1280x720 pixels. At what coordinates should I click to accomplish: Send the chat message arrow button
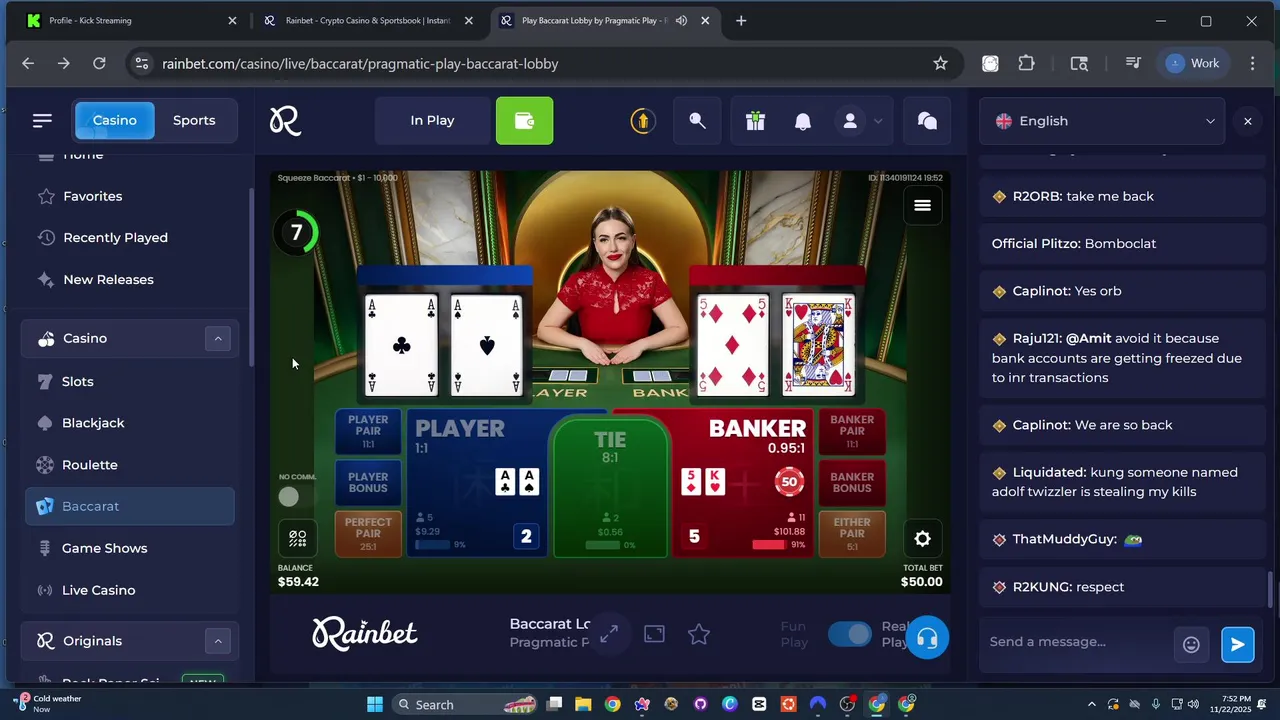coord(1237,644)
